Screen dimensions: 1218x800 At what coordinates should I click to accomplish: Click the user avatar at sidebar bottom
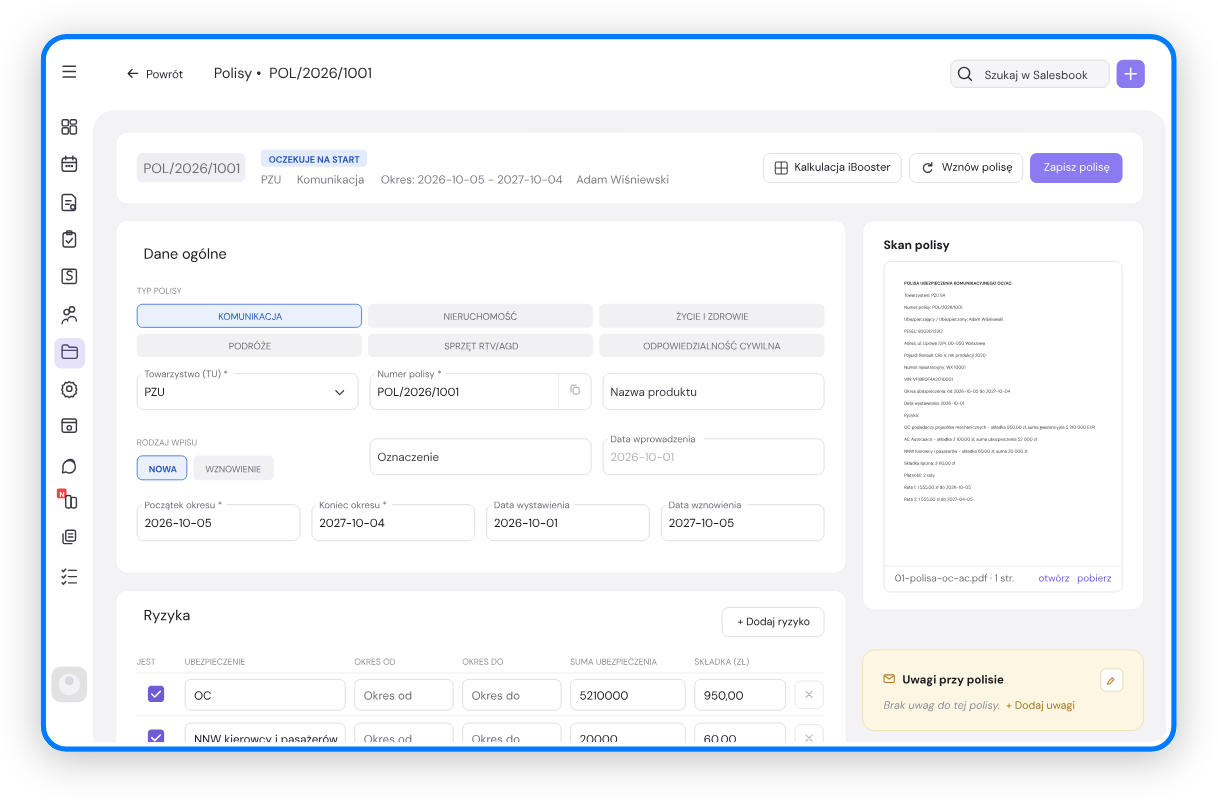[69, 685]
